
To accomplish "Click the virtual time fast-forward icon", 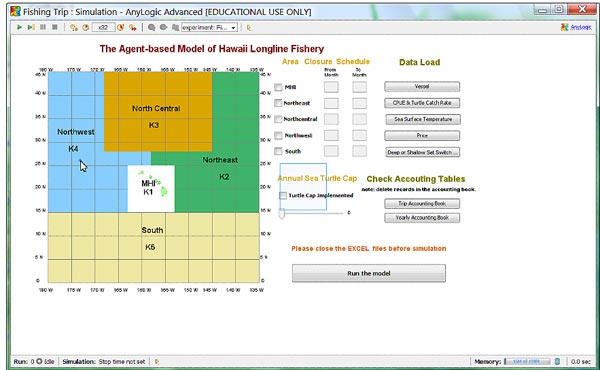I will coord(133,28).
